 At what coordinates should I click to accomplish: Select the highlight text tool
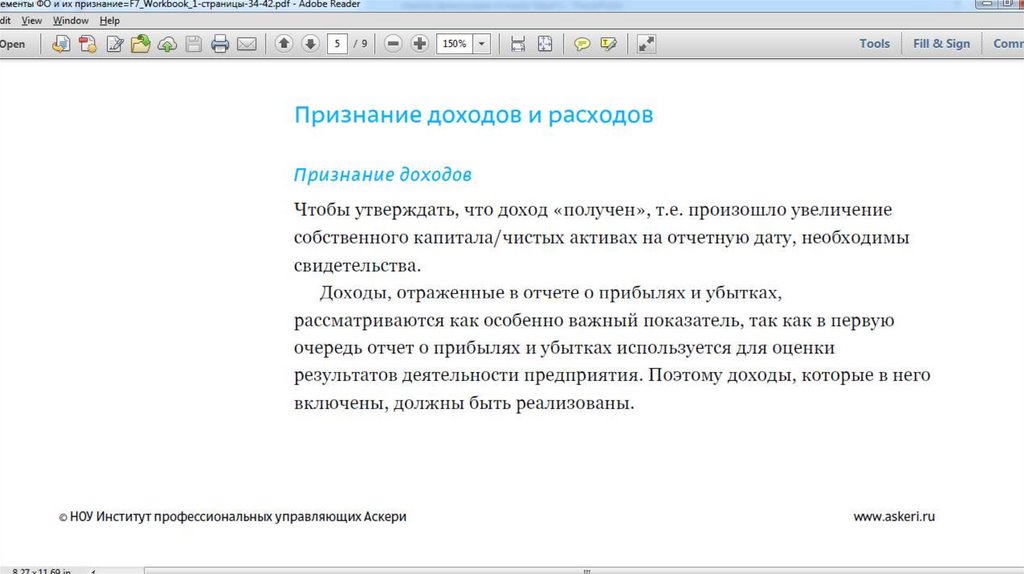coord(608,44)
